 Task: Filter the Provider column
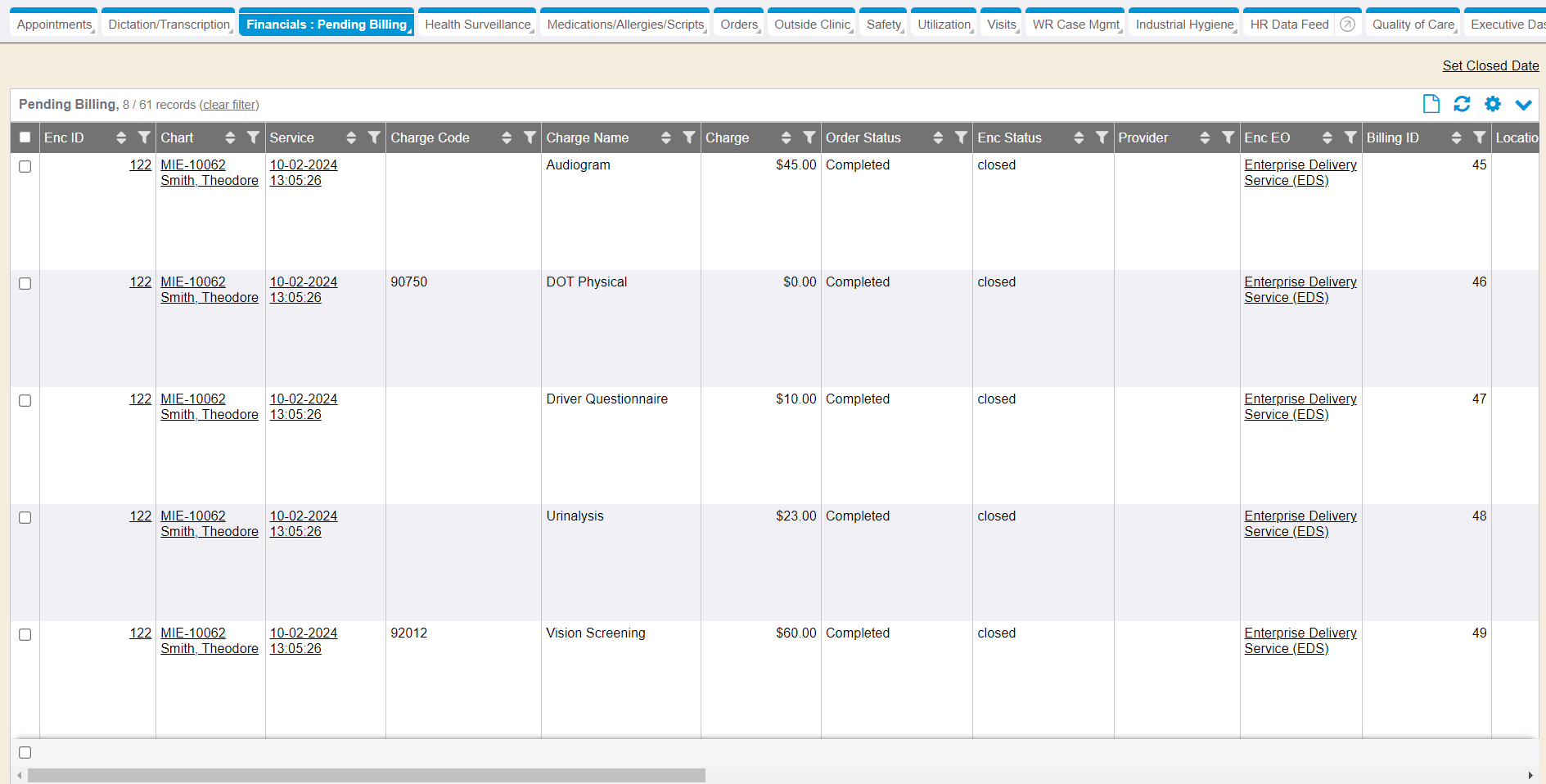1228,137
